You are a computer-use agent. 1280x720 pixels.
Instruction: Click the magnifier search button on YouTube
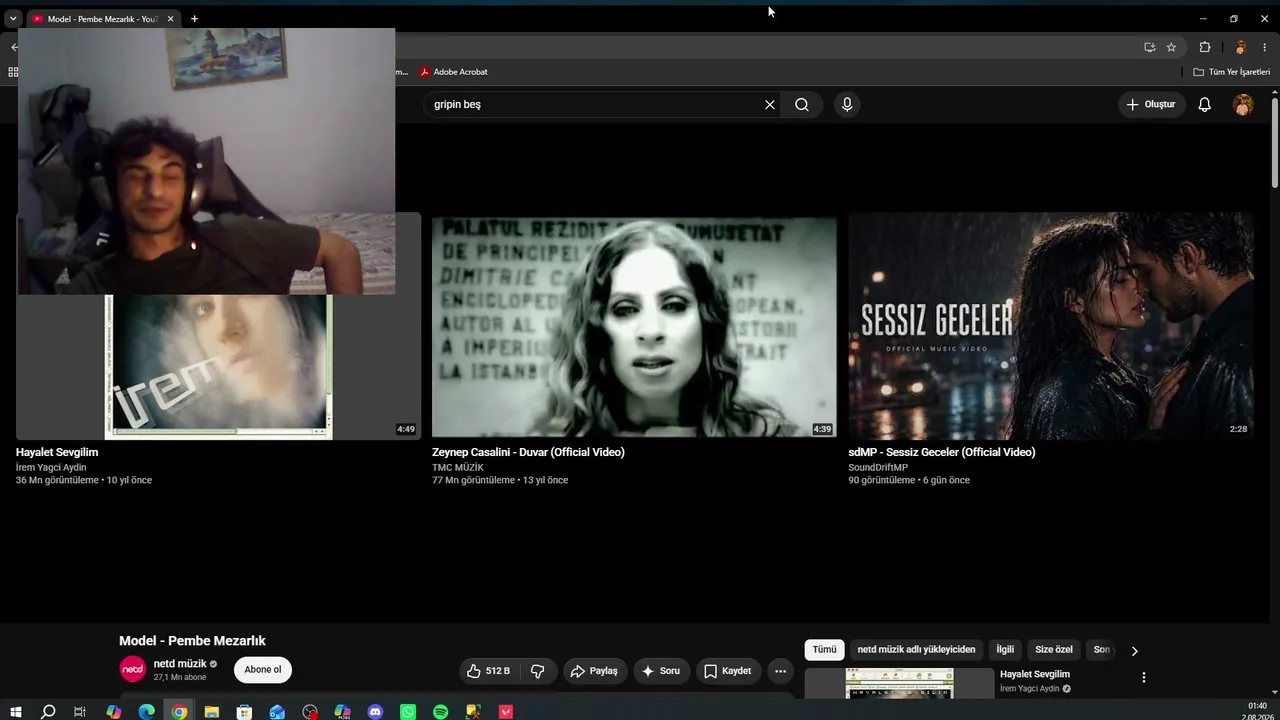(x=802, y=104)
